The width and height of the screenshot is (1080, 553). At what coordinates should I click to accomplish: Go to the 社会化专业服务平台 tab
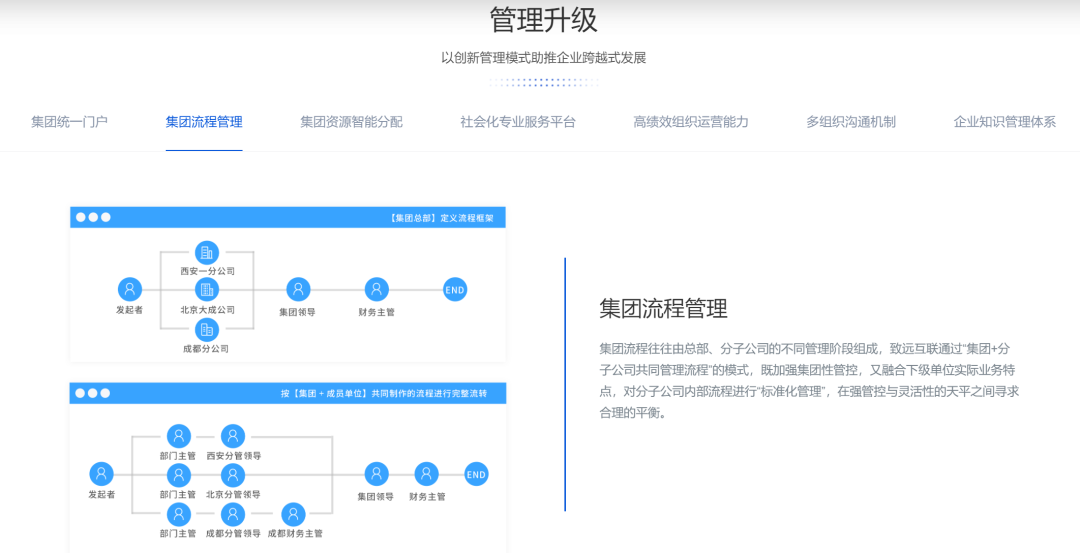(518, 123)
